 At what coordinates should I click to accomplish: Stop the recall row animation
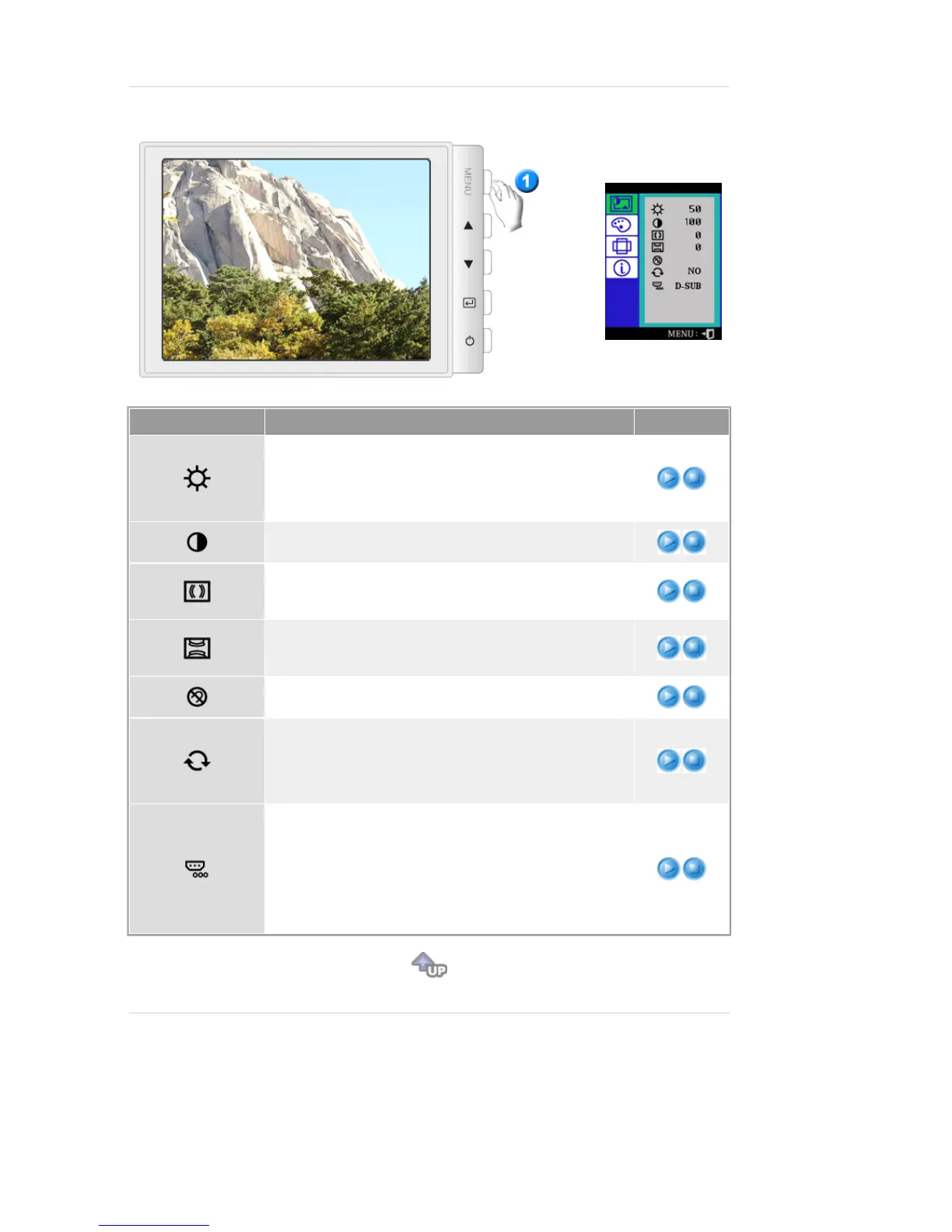694,760
